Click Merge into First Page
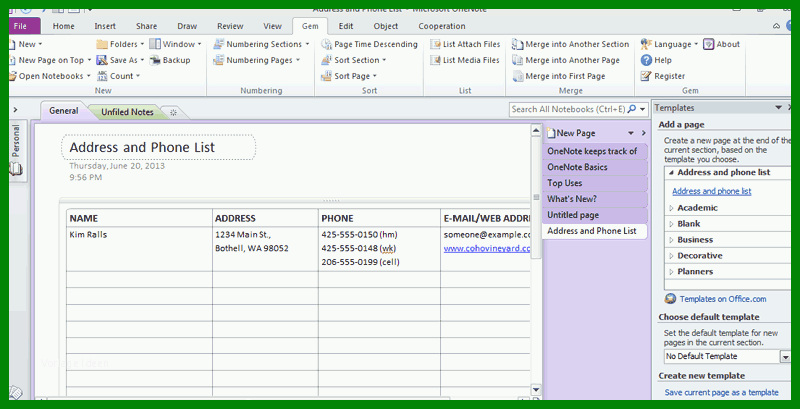 [x=559, y=76]
